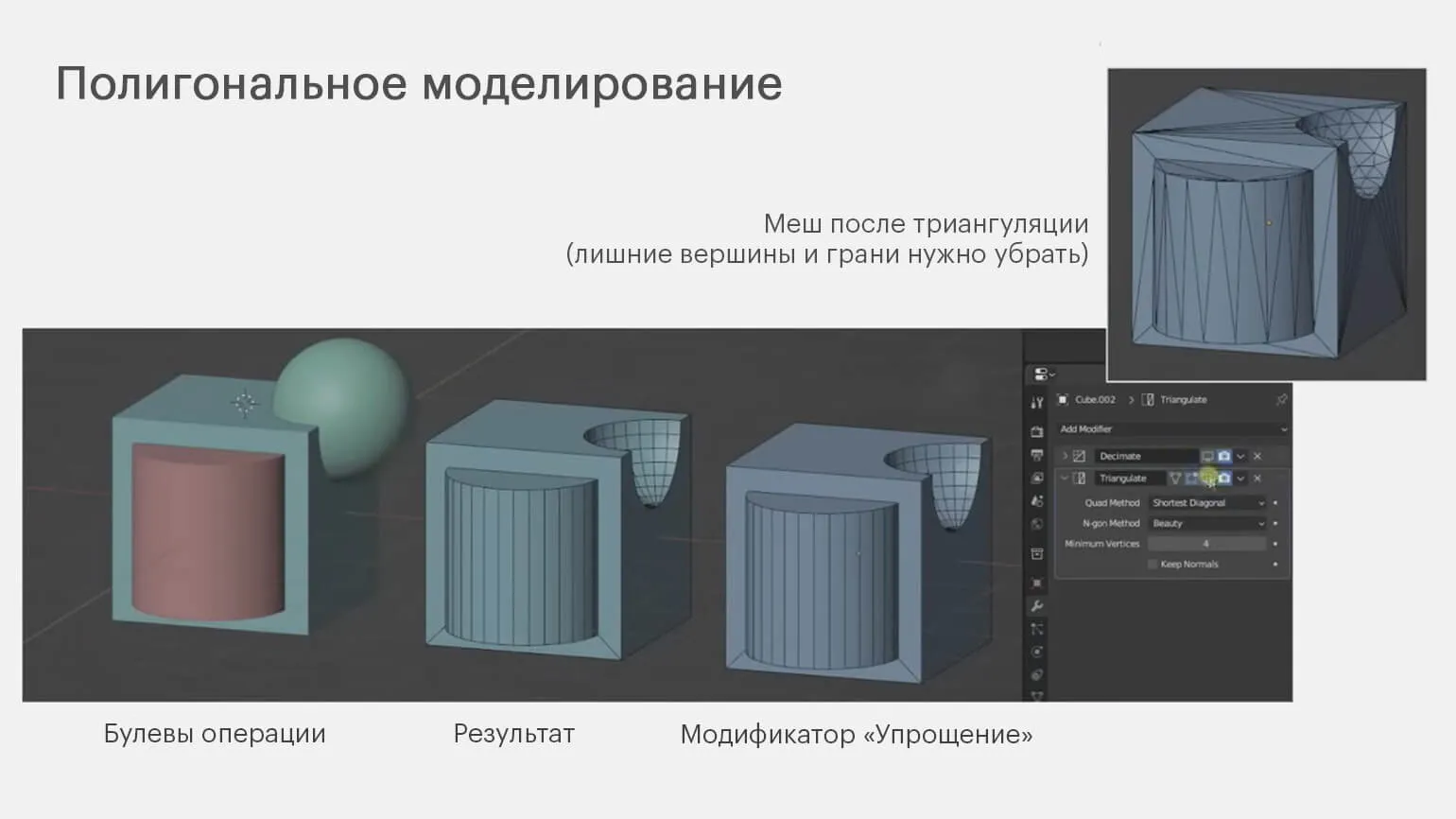Viewport: 1456px width, 819px height.
Task: Expand the Decimate modifier panel
Action: [x=1065, y=456]
